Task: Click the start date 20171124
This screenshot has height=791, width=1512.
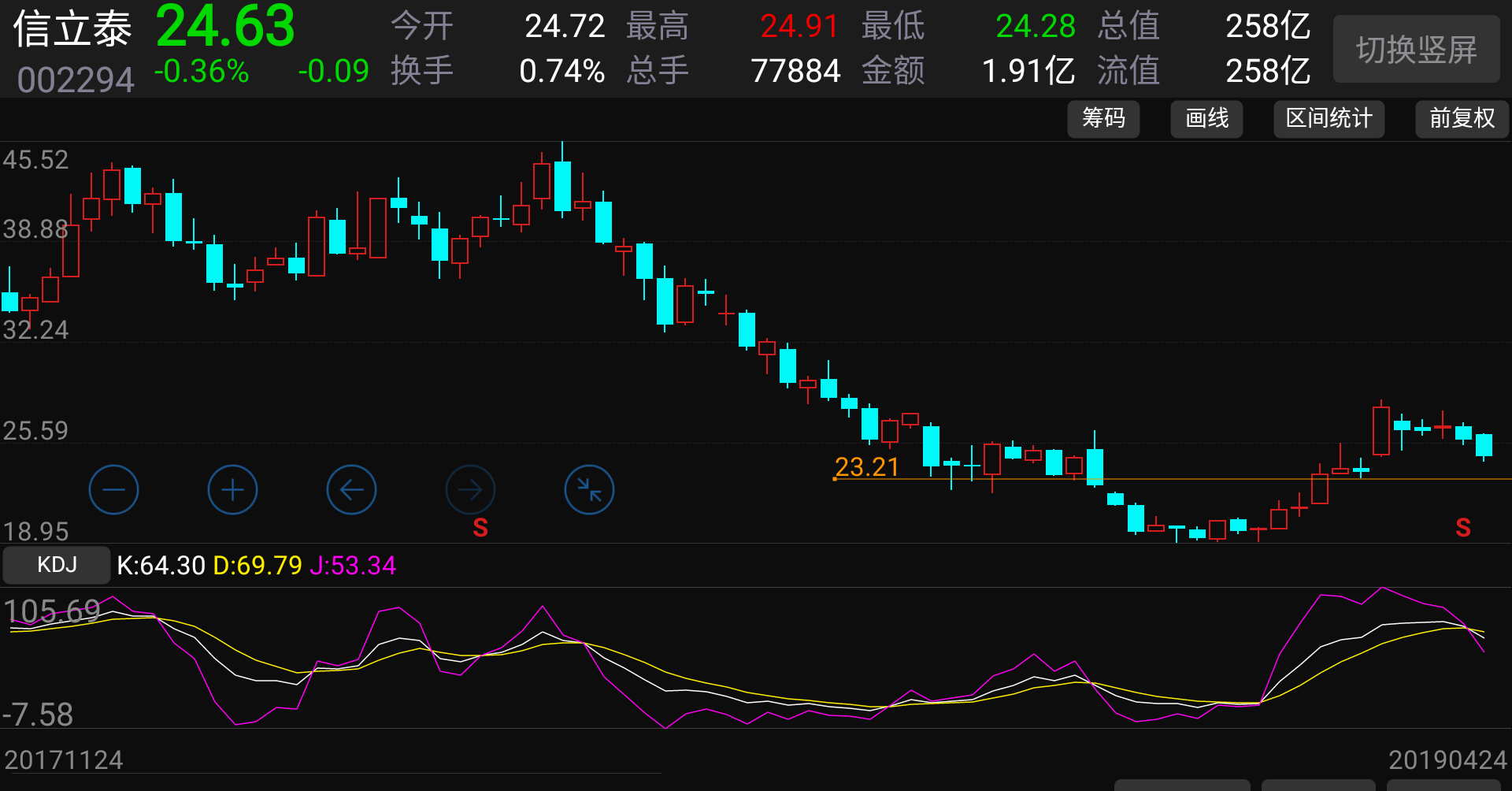Action: [x=64, y=760]
